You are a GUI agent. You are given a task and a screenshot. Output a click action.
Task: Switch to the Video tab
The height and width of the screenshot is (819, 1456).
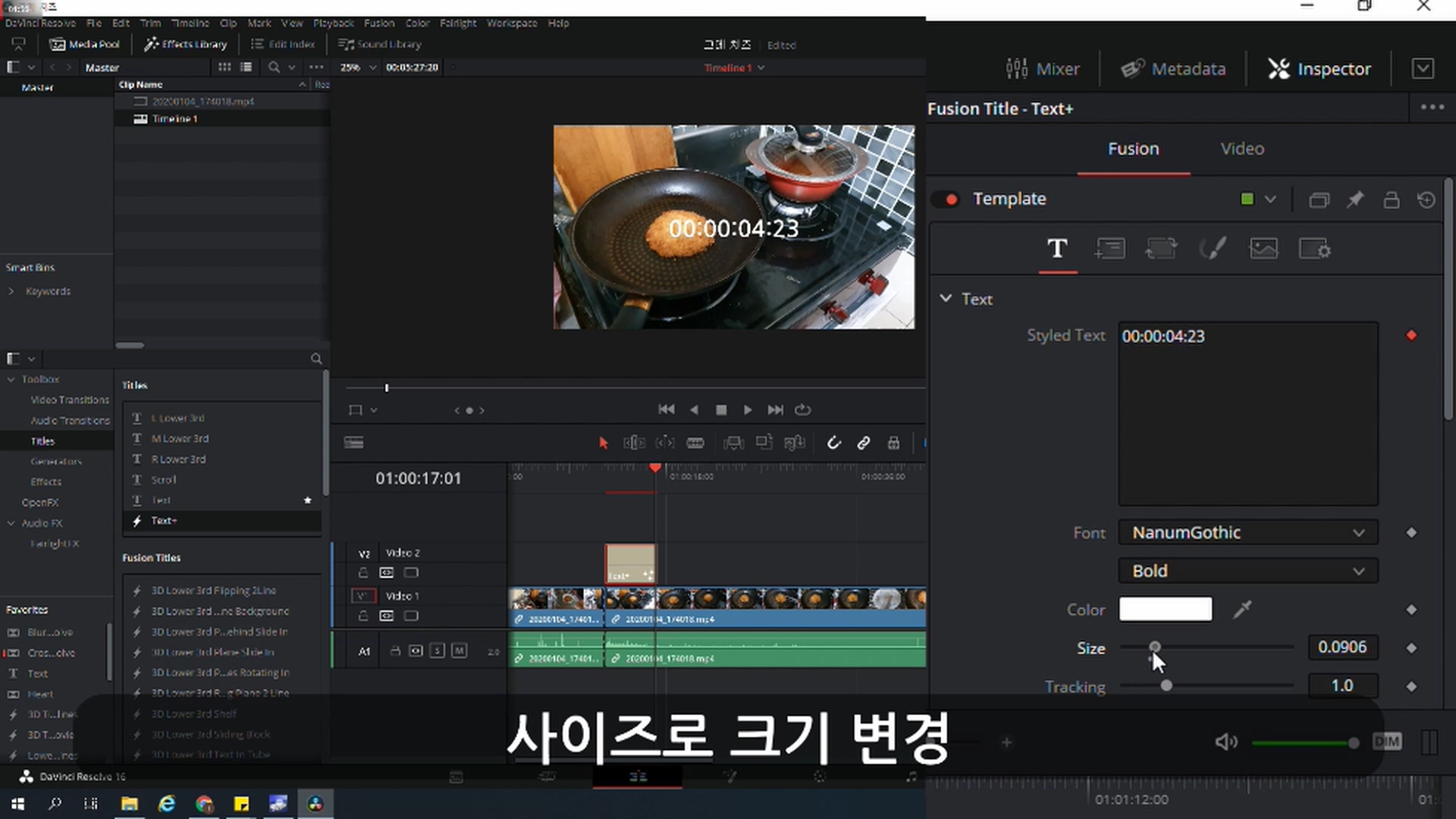(x=1241, y=149)
